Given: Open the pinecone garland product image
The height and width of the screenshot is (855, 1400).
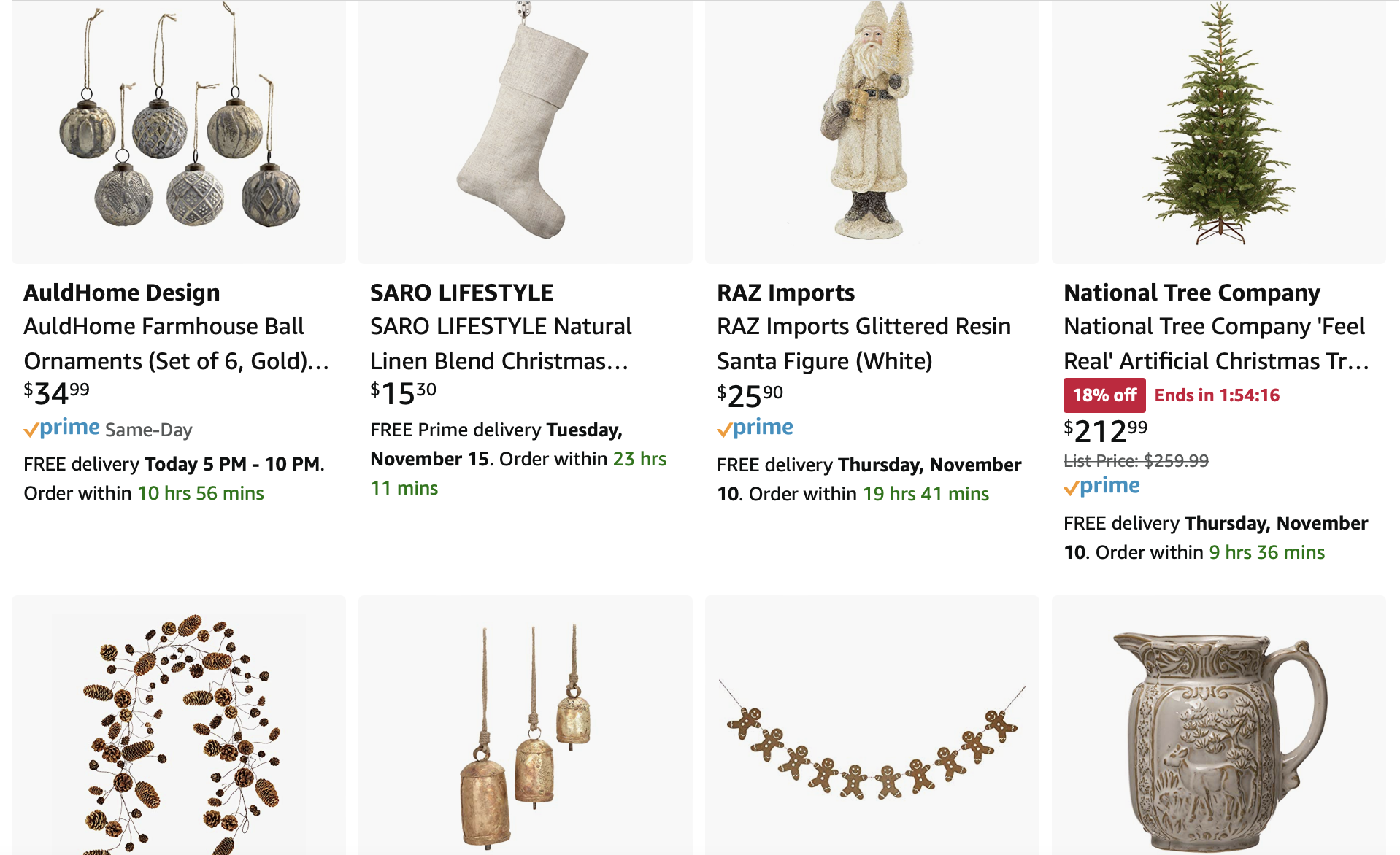Looking at the screenshot, I should coord(179,730).
